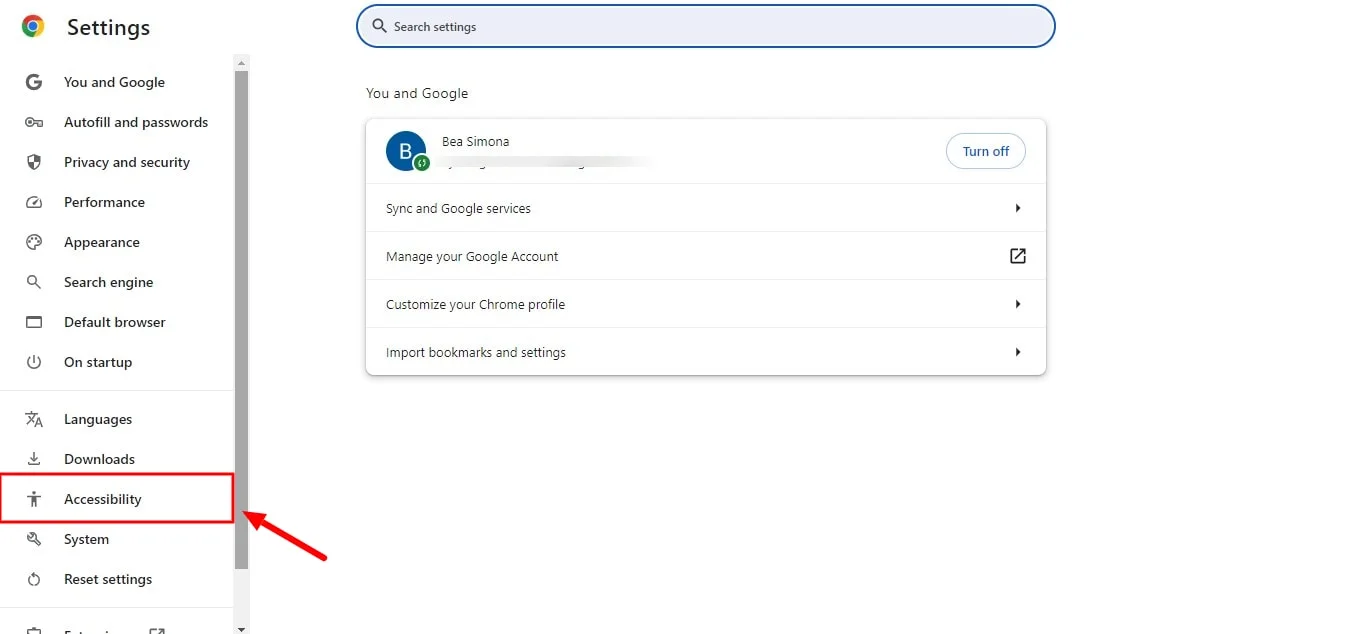
Task: Click the sidebar scrollbar thumb
Action: (x=241, y=320)
